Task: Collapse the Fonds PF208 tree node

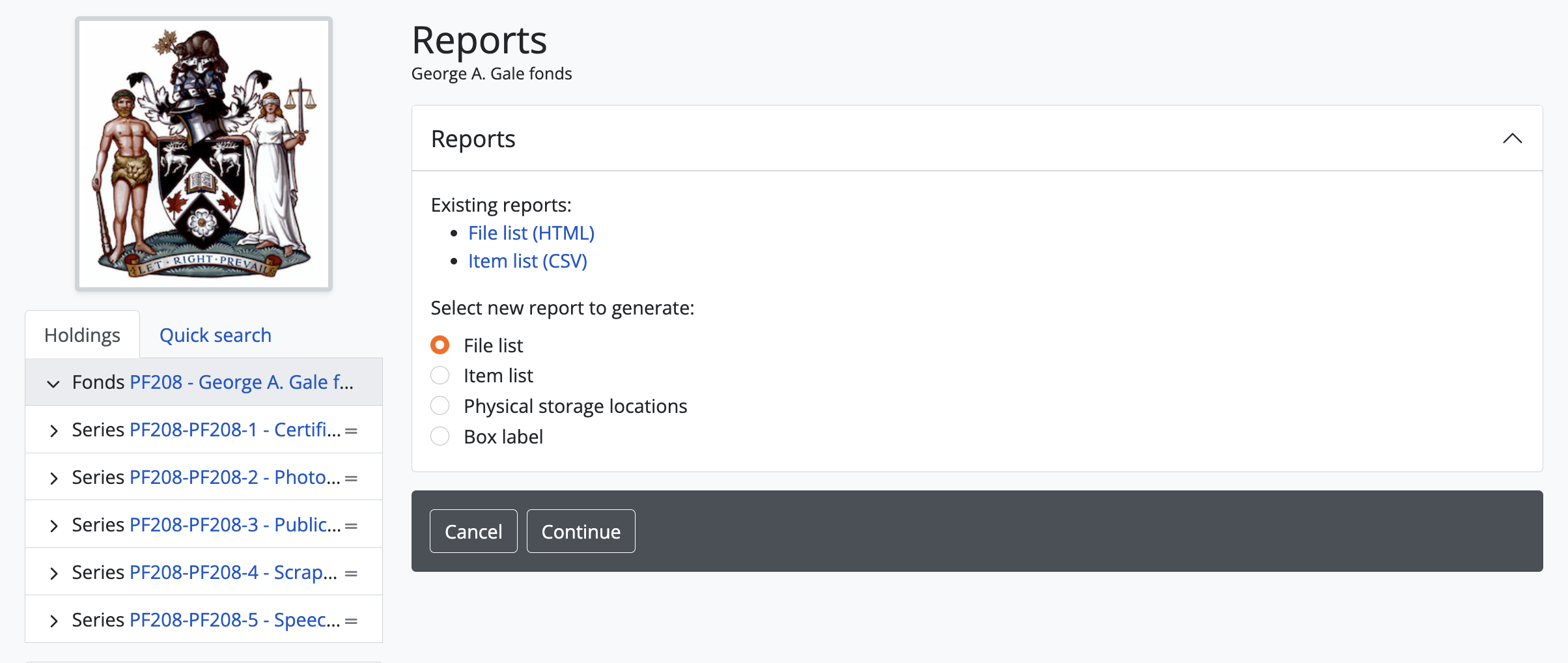Action: pos(53,384)
